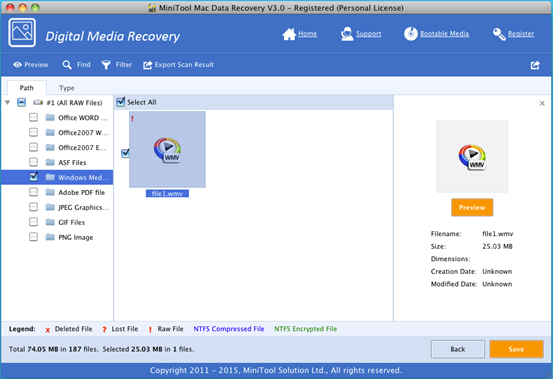This screenshot has width=553, height=379.
Task: Click the Home house icon
Action: pyautogui.click(x=289, y=34)
